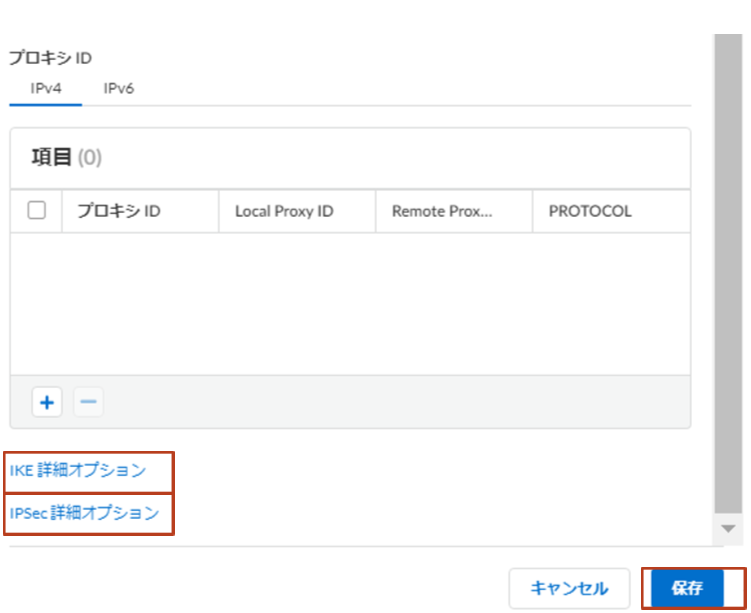Click the vertical scrollbar thumb
This screenshot has height=613, width=751.
pos(728,273)
